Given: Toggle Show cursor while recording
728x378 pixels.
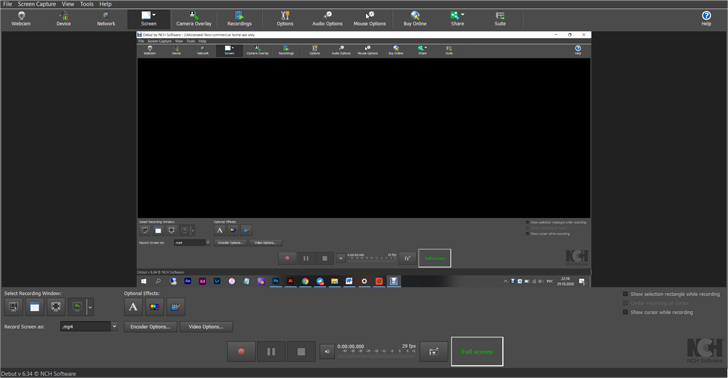Looking at the screenshot, I should point(625,312).
